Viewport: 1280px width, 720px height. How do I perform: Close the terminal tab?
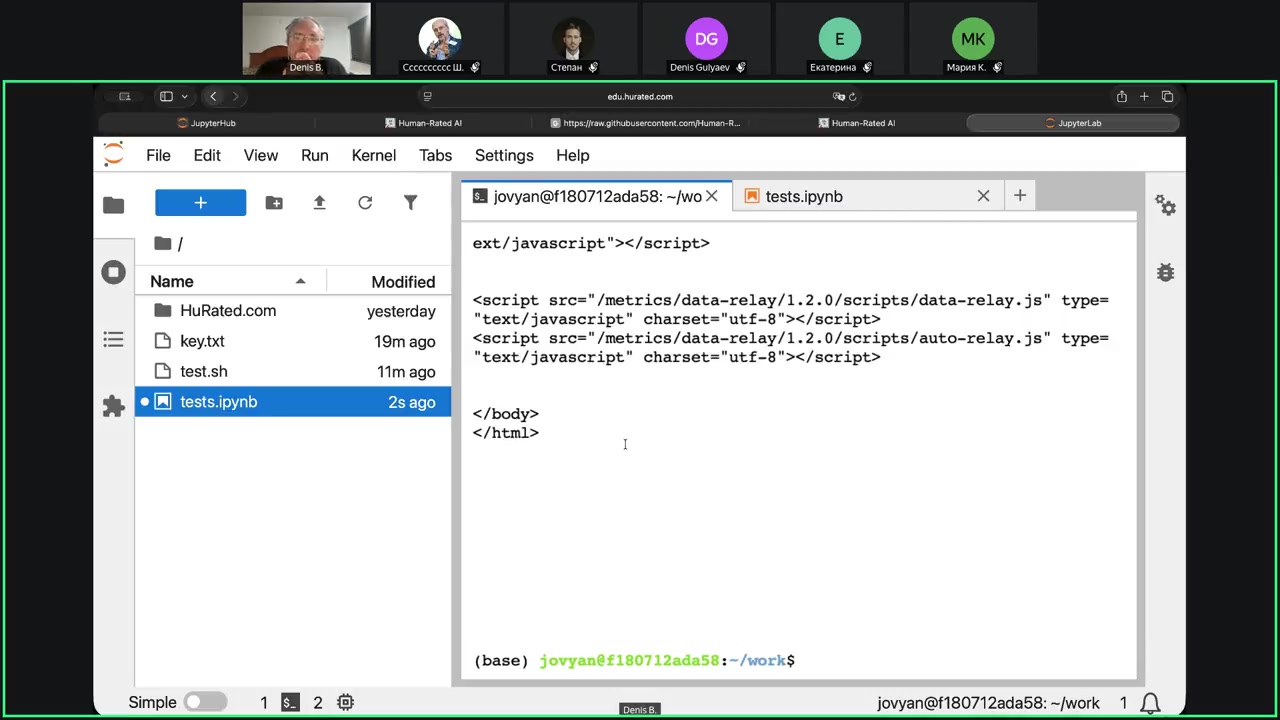click(712, 196)
